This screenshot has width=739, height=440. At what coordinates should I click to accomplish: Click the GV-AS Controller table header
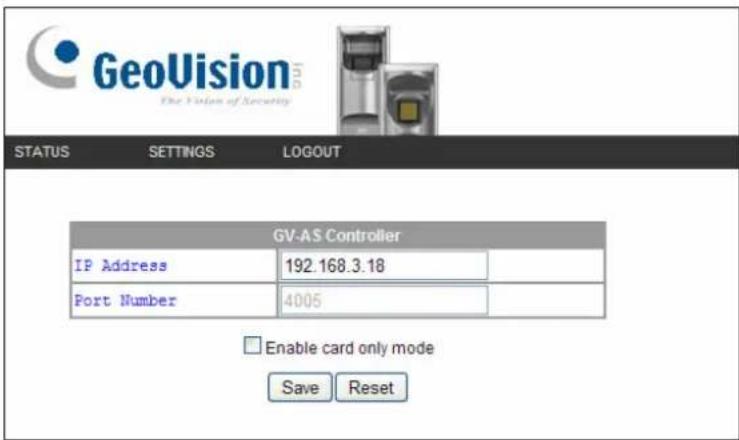[337, 235]
